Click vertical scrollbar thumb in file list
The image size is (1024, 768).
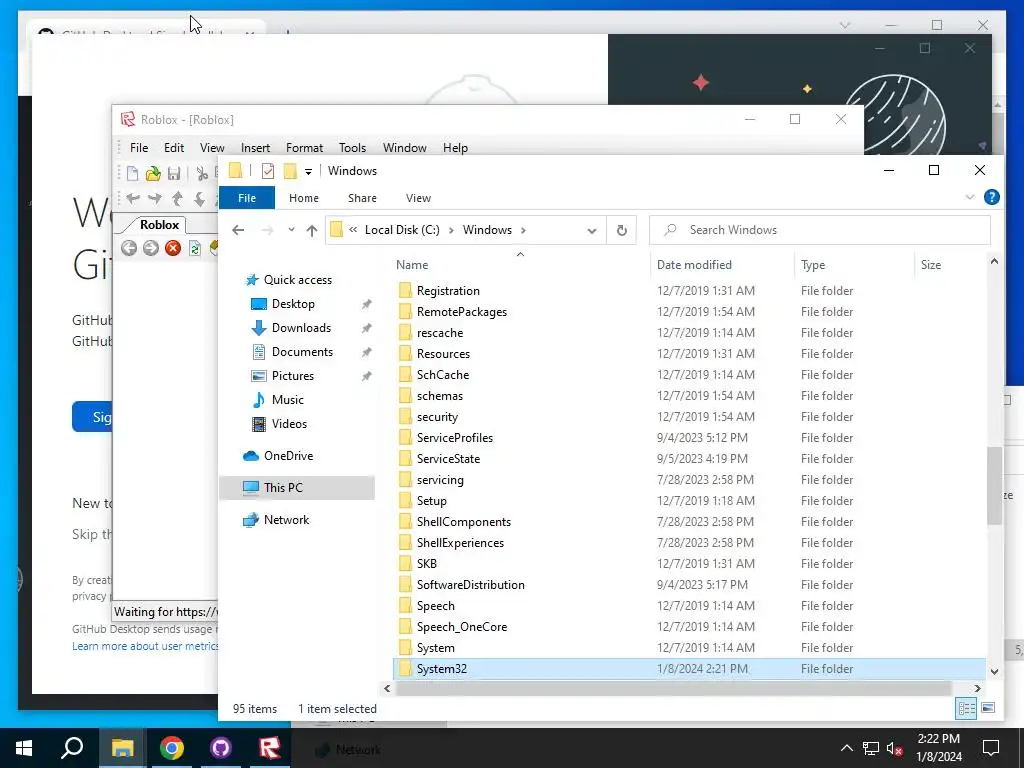pyautogui.click(x=994, y=485)
